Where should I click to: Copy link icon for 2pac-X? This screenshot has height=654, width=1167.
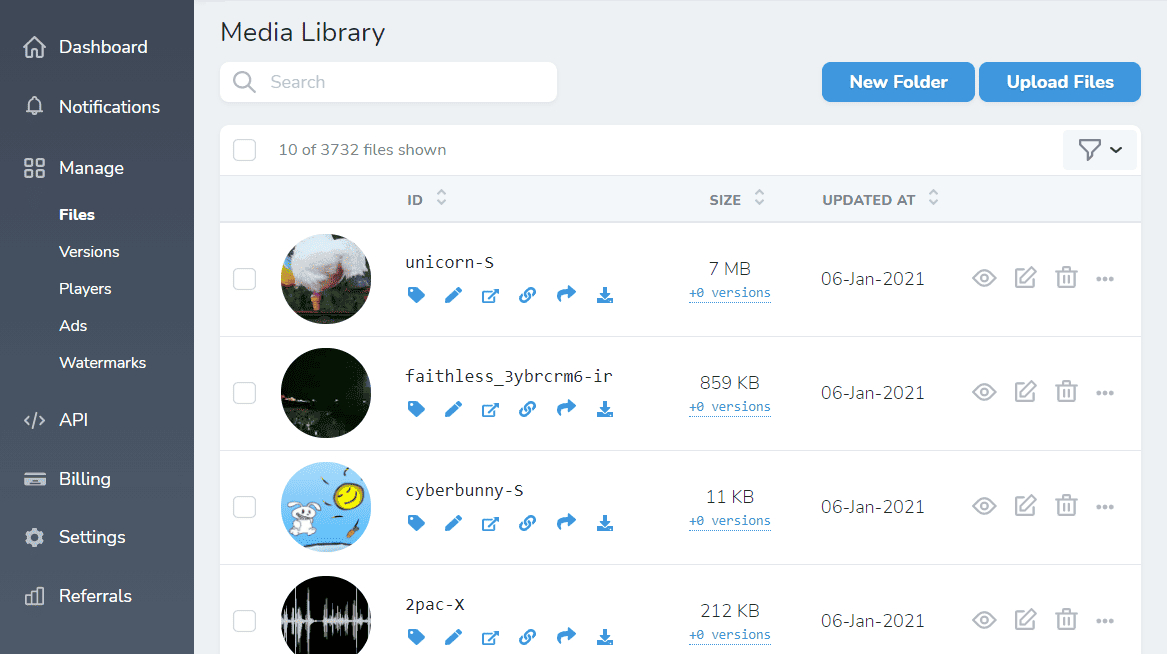click(528, 637)
